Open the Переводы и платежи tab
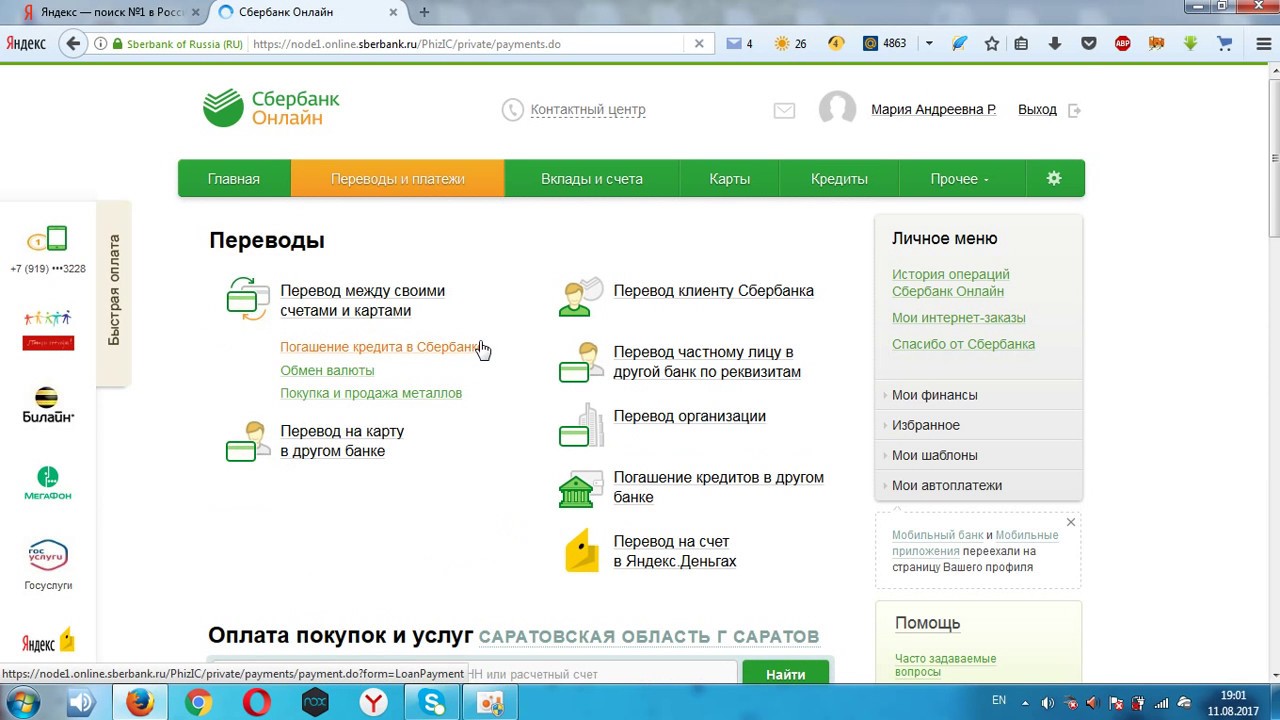 pyautogui.click(x=398, y=179)
